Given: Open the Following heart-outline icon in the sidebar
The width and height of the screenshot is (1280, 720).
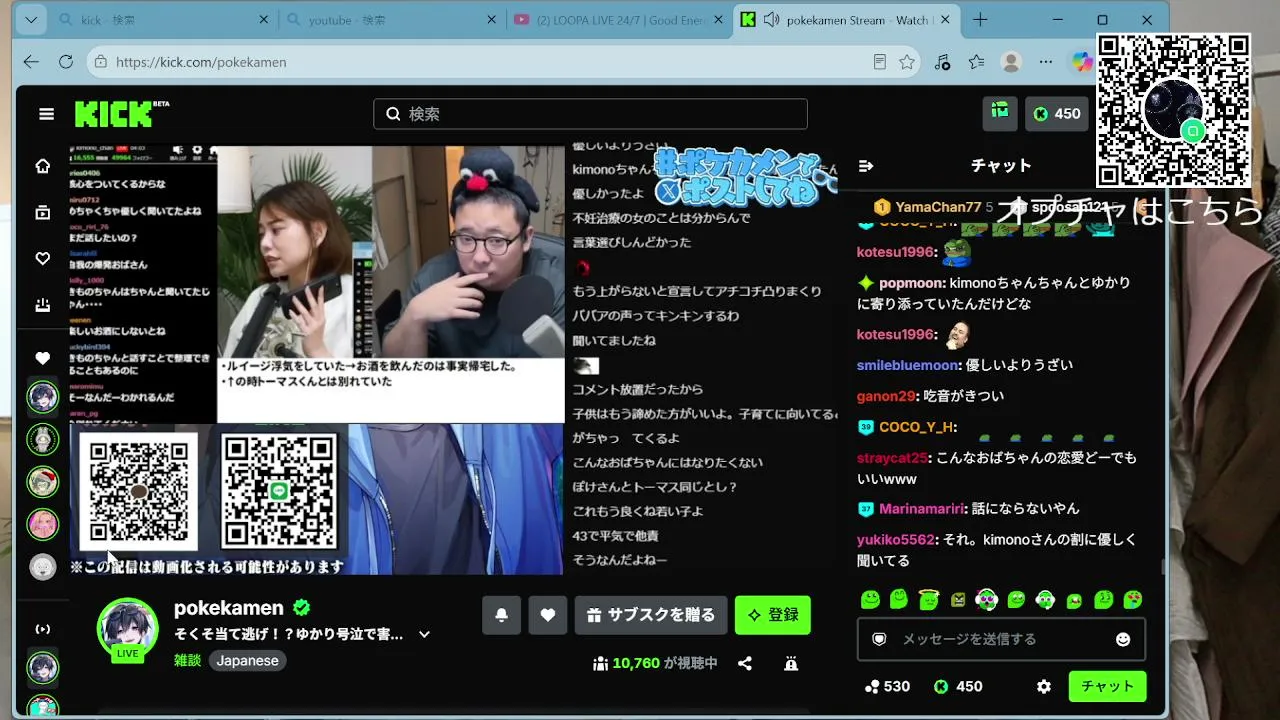Looking at the screenshot, I should 43,258.
